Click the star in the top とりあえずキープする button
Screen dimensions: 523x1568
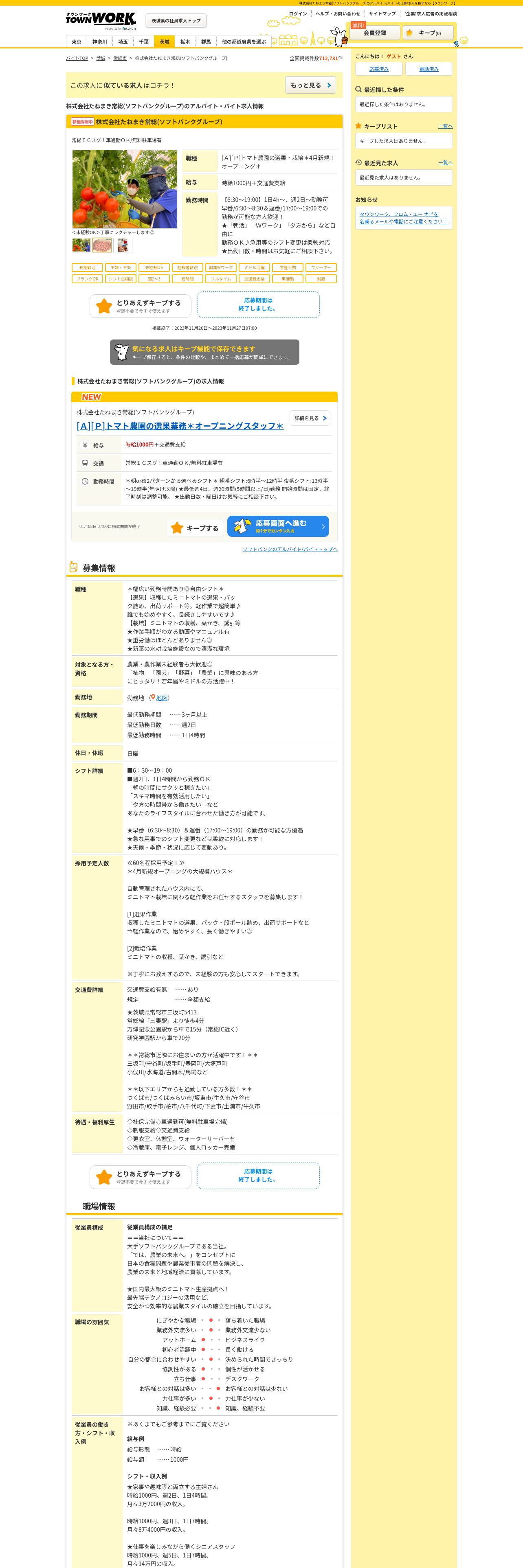pos(104,306)
